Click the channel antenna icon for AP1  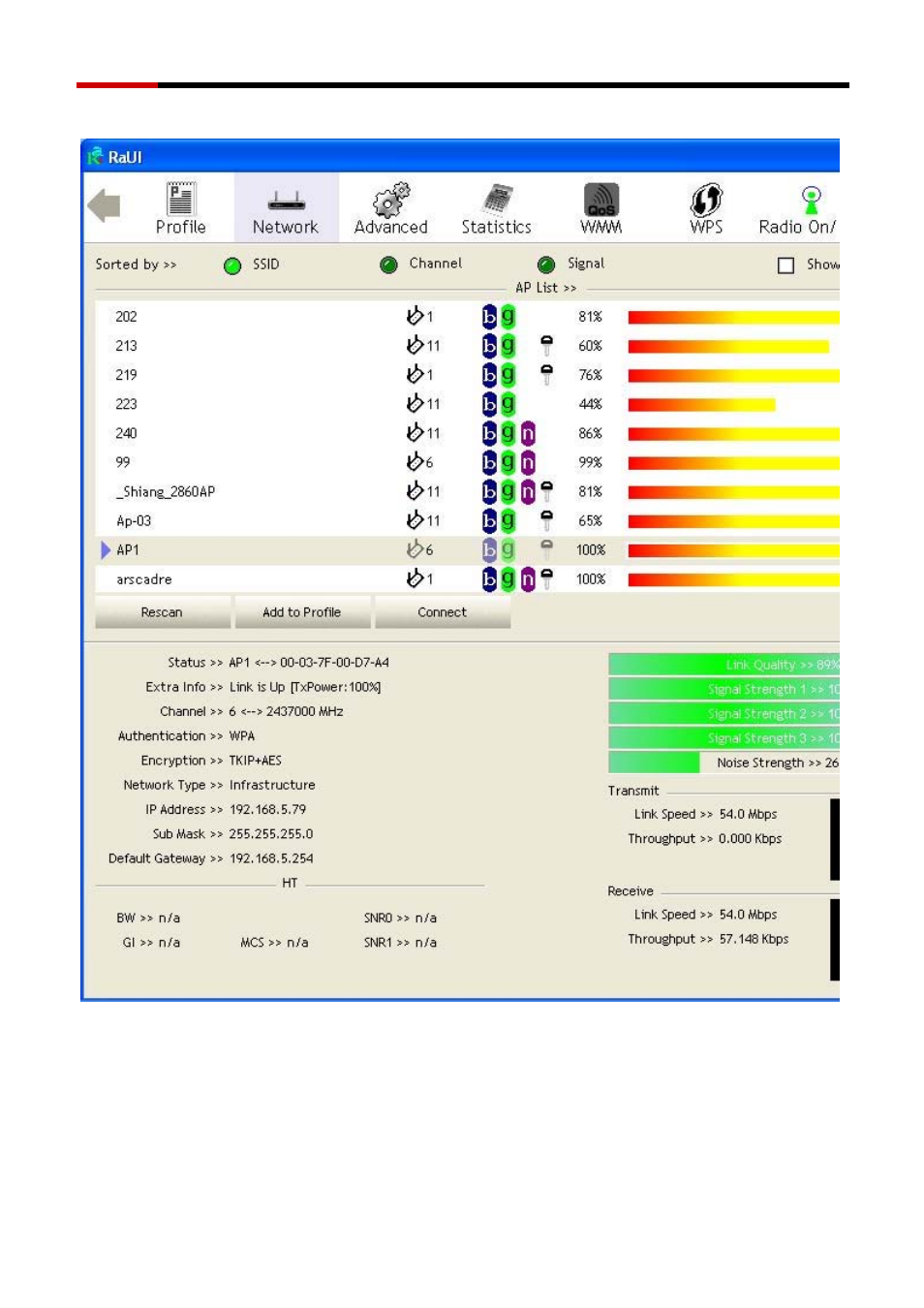point(415,549)
